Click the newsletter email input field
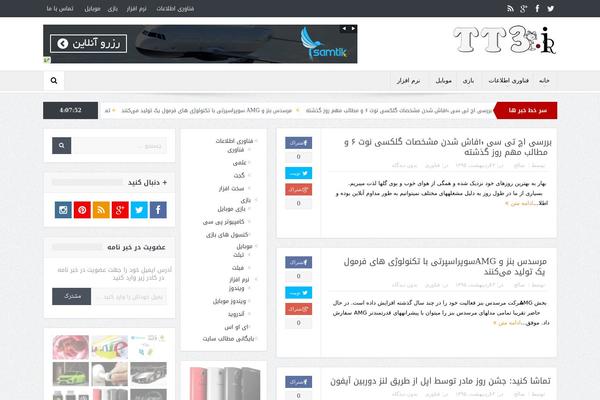The image size is (600, 400). (129, 297)
